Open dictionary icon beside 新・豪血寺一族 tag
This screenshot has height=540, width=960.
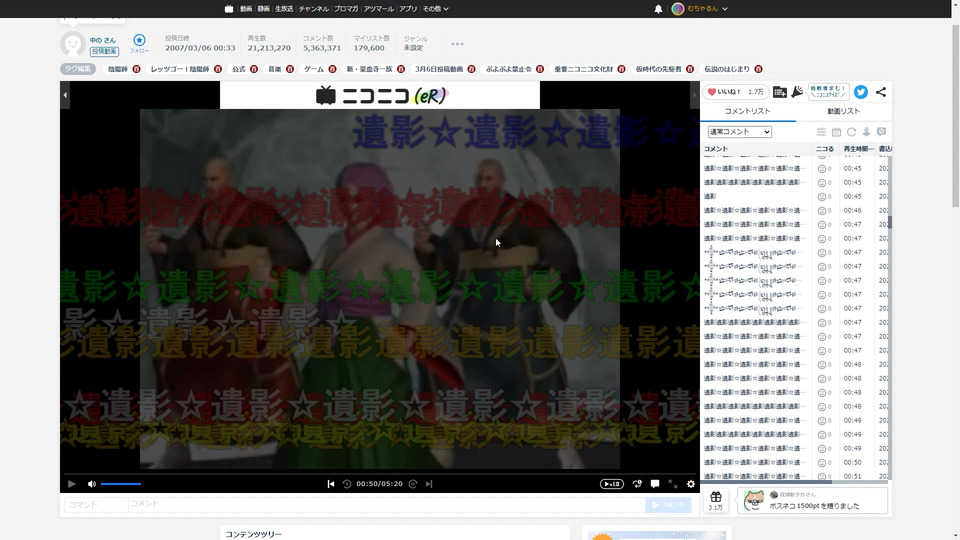point(401,69)
